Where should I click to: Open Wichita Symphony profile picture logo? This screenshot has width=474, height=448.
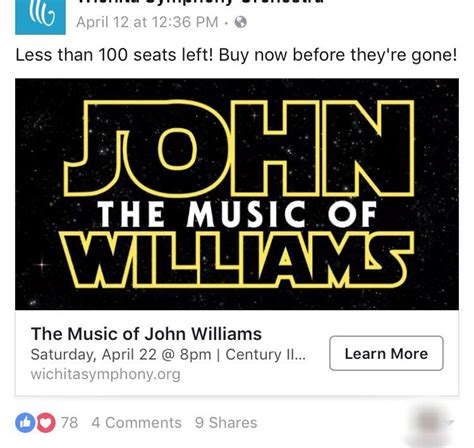[x=40, y=17]
